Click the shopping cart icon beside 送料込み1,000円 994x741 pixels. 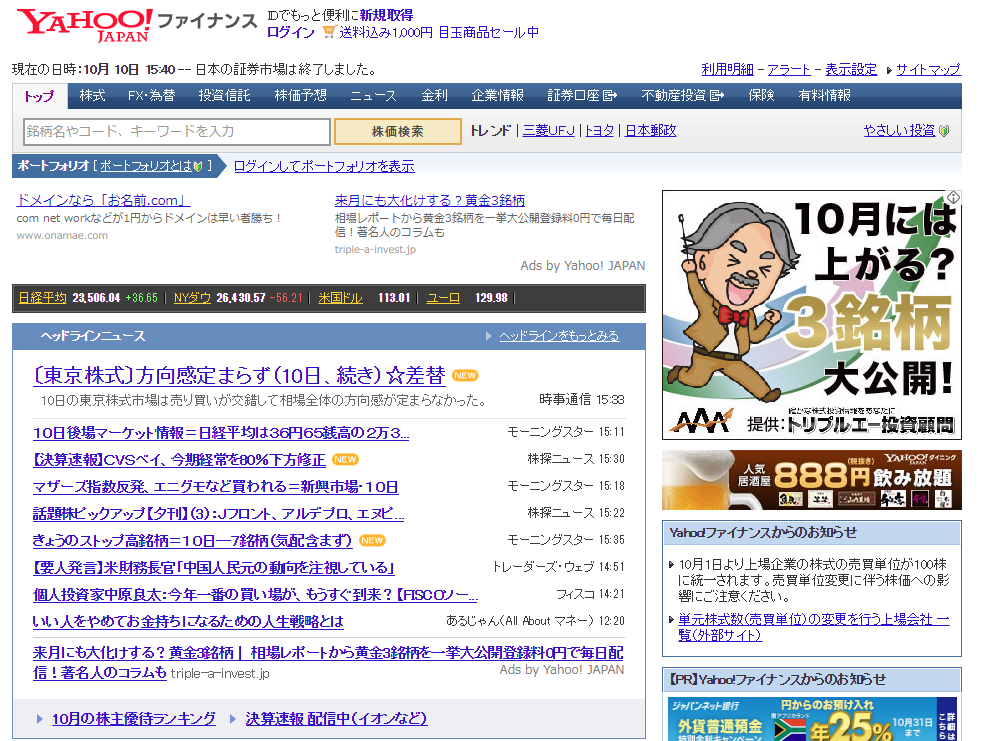click(x=328, y=32)
